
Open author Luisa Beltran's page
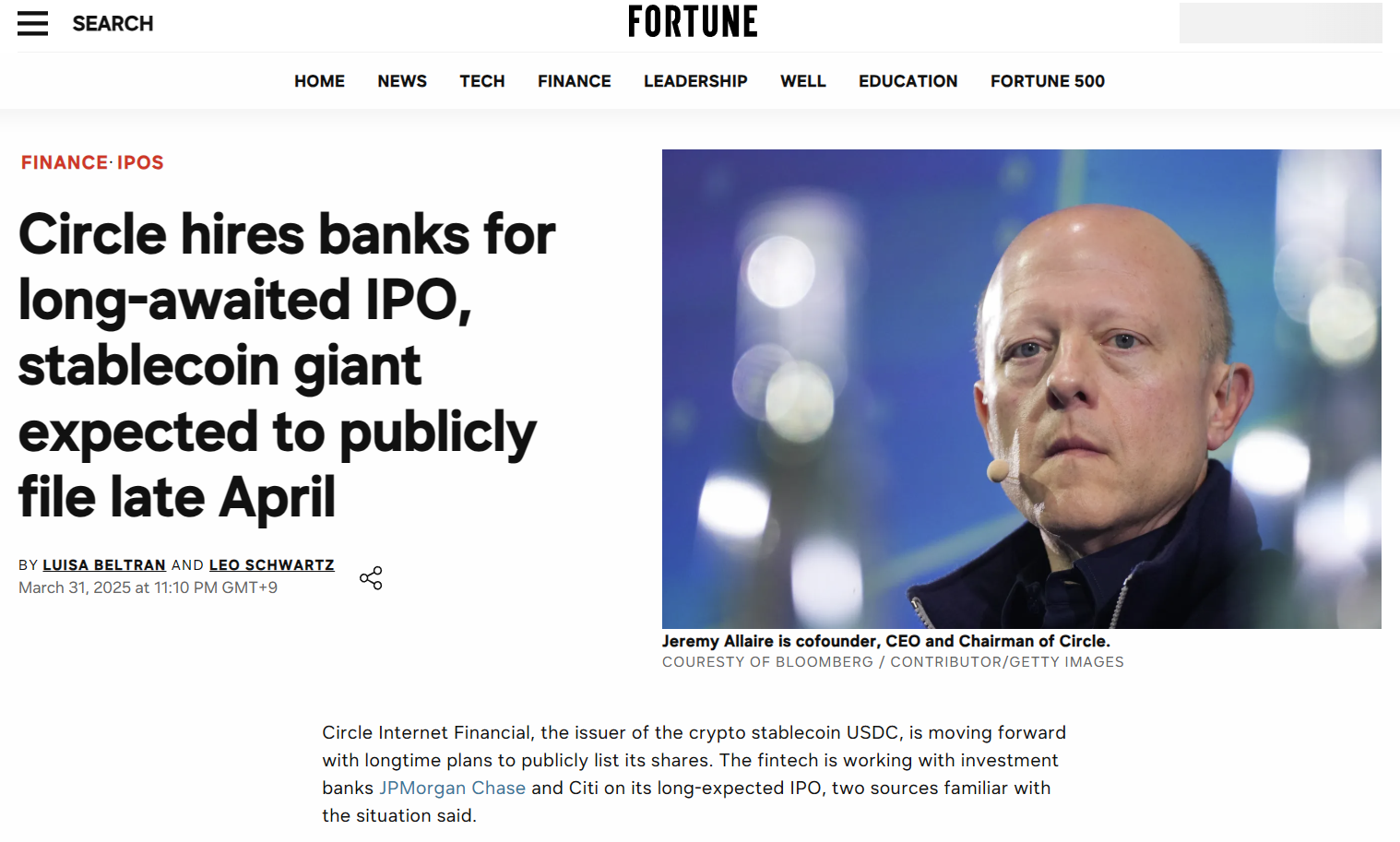pos(104,564)
